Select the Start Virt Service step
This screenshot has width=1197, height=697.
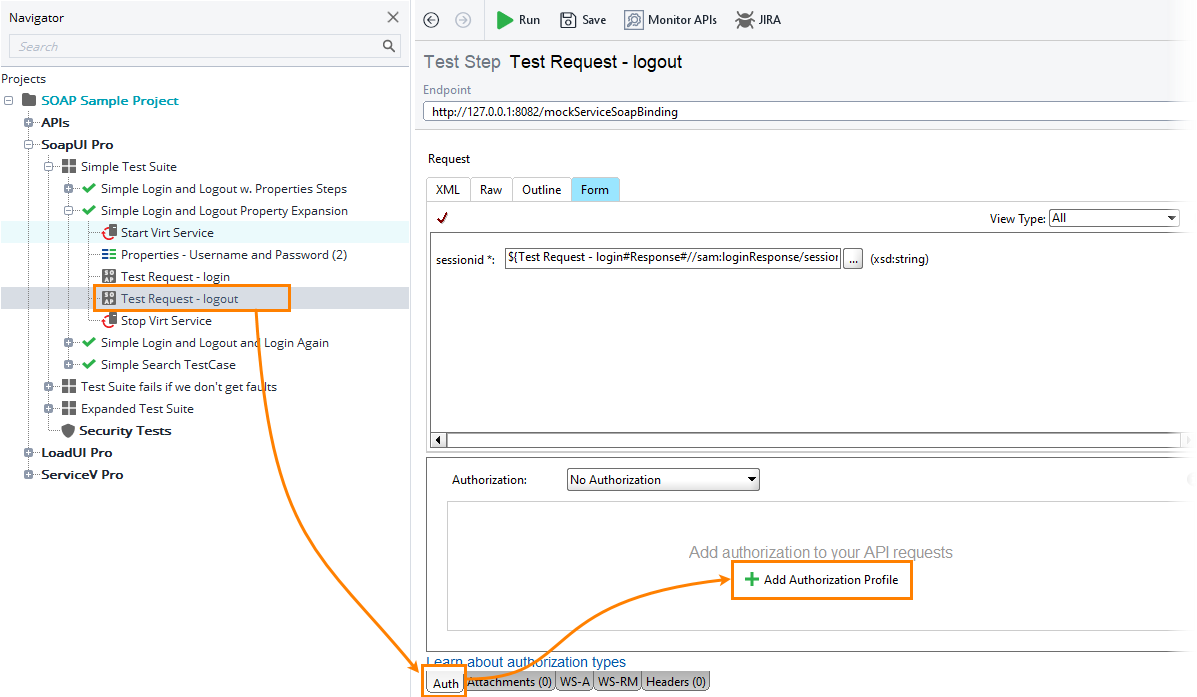(166, 233)
